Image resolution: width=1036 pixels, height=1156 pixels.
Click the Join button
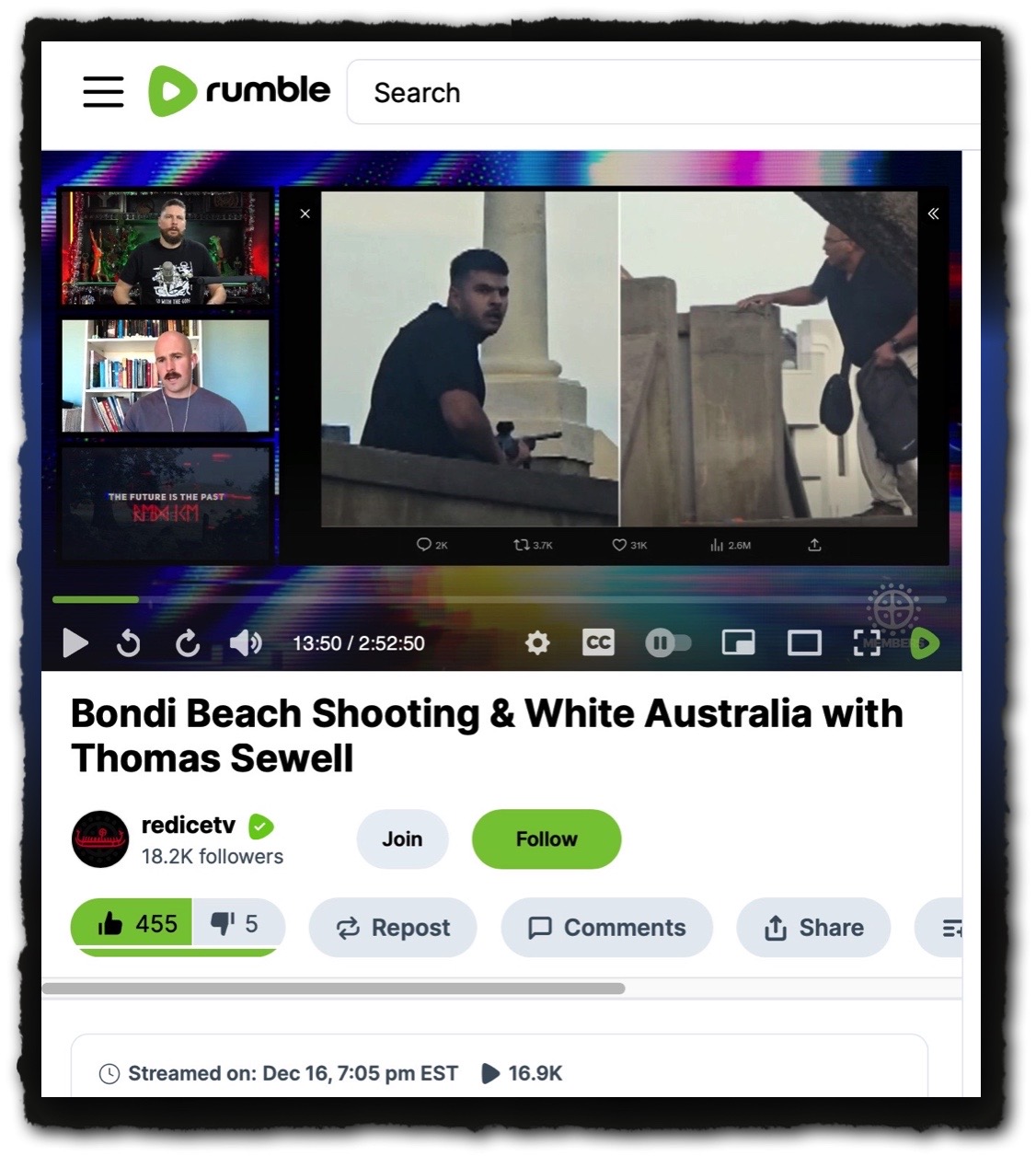(x=402, y=839)
